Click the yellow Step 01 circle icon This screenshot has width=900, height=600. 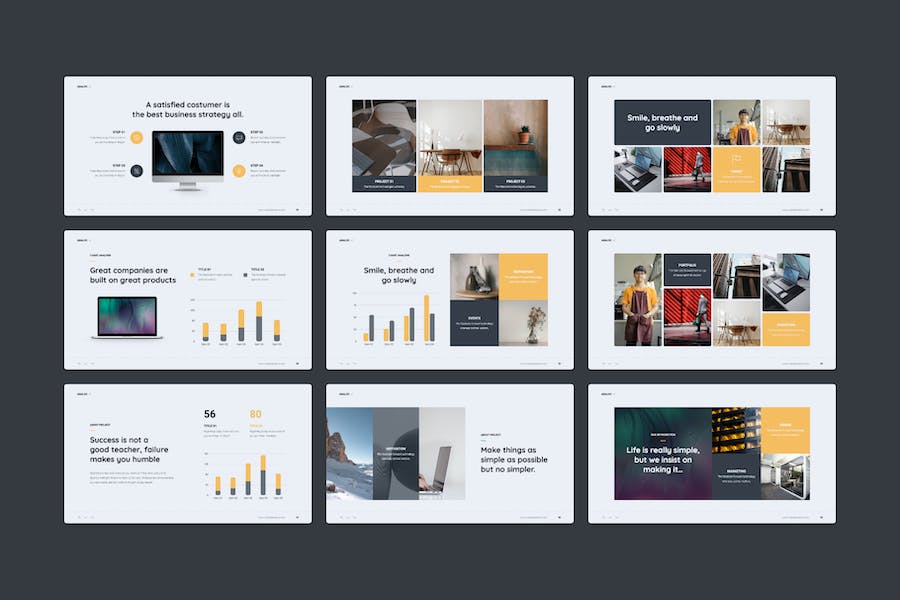pos(137,137)
